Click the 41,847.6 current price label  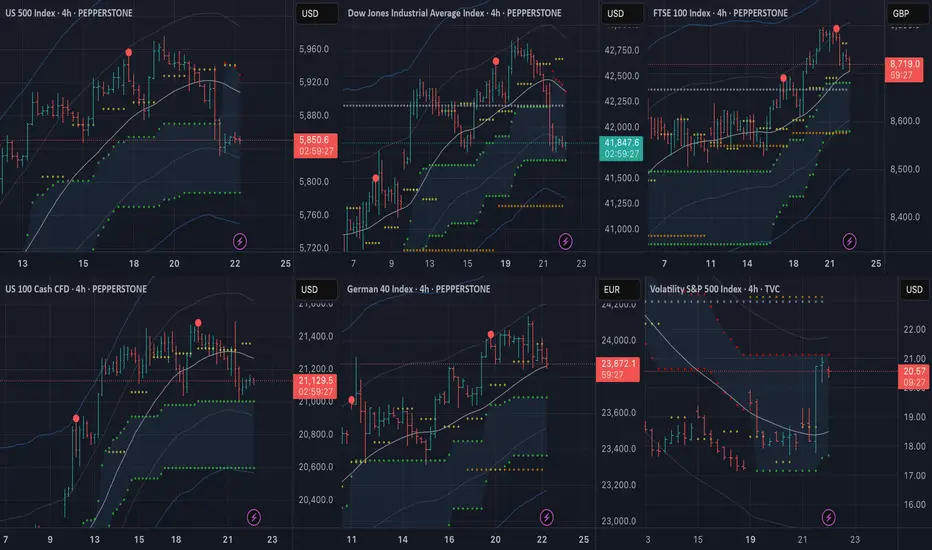click(621, 148)
